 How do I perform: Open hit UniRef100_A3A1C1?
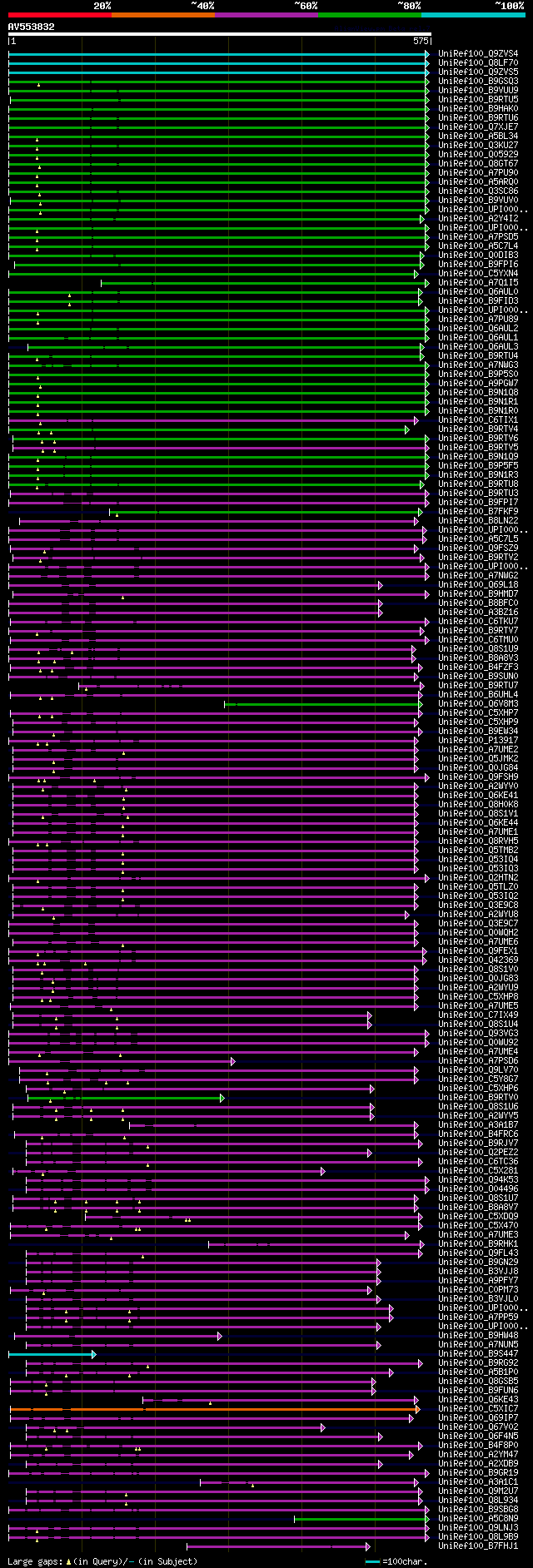tap(478, 1481)
